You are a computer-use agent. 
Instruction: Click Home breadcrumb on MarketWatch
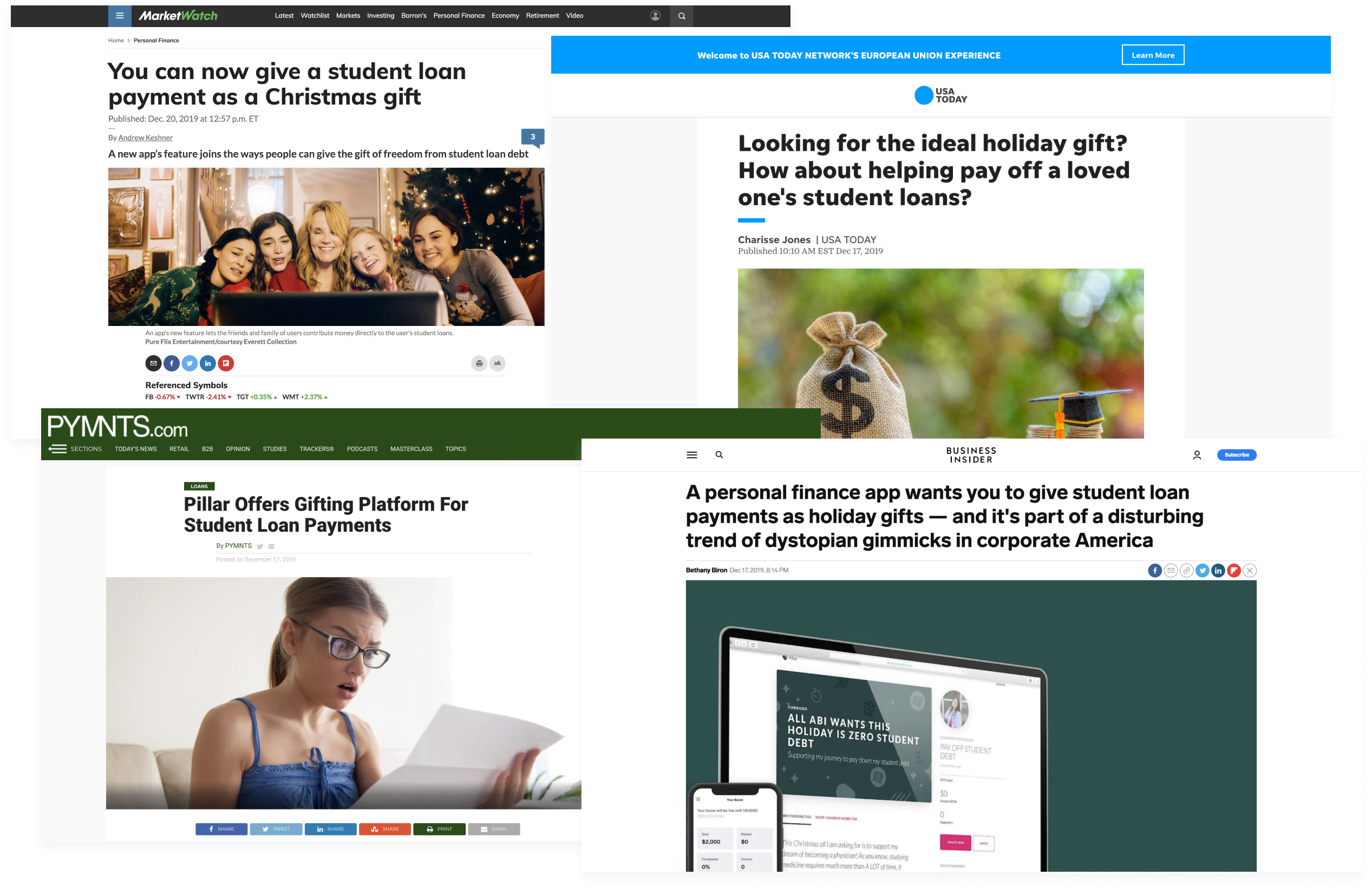tap(116, 41)
